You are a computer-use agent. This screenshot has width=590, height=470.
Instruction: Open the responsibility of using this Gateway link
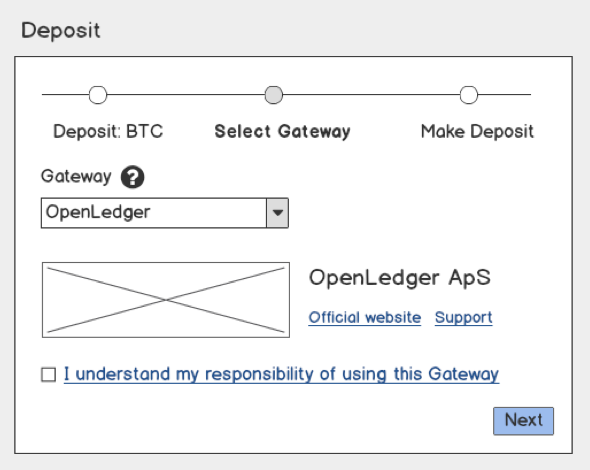point(281,374)
